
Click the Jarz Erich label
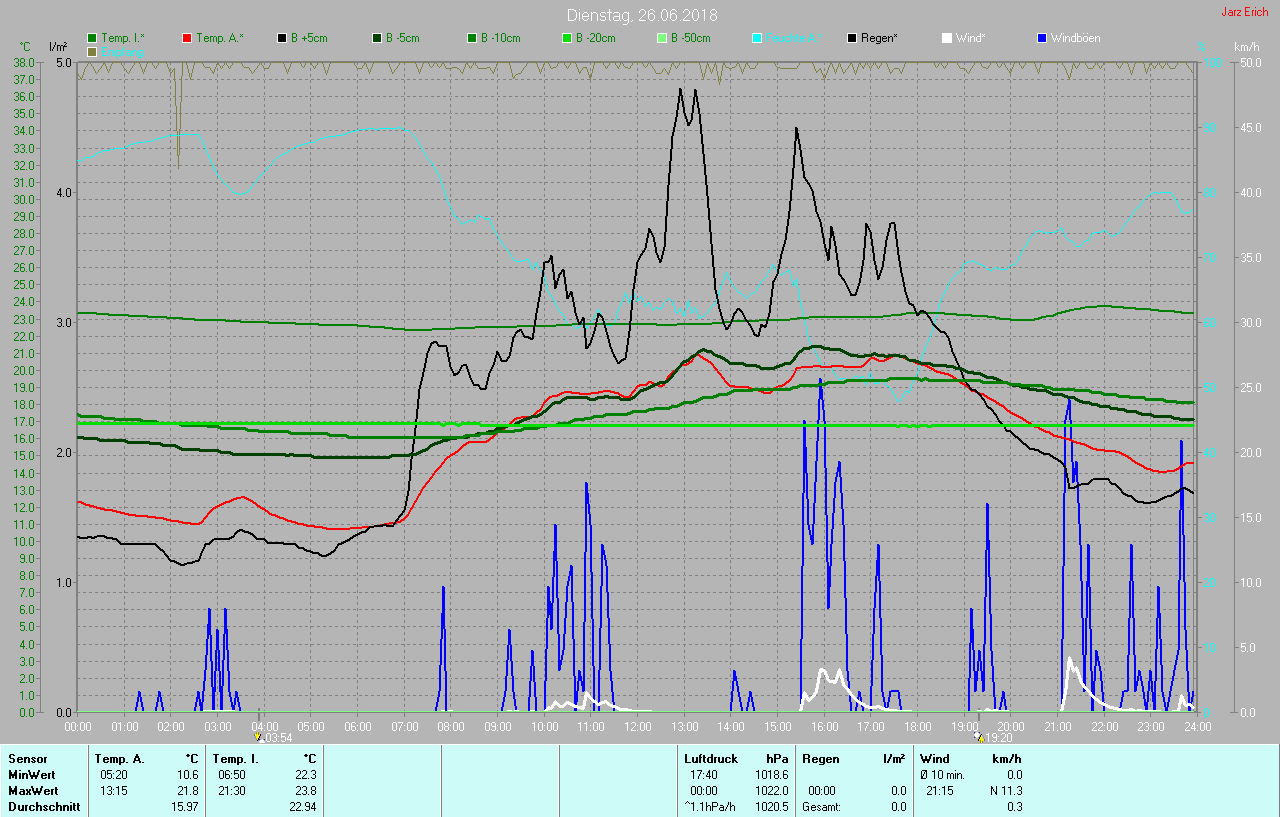tap(1245, 12)
